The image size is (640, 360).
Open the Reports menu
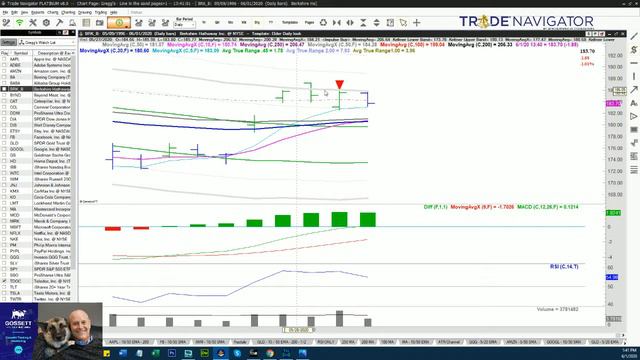click(38, 13)
